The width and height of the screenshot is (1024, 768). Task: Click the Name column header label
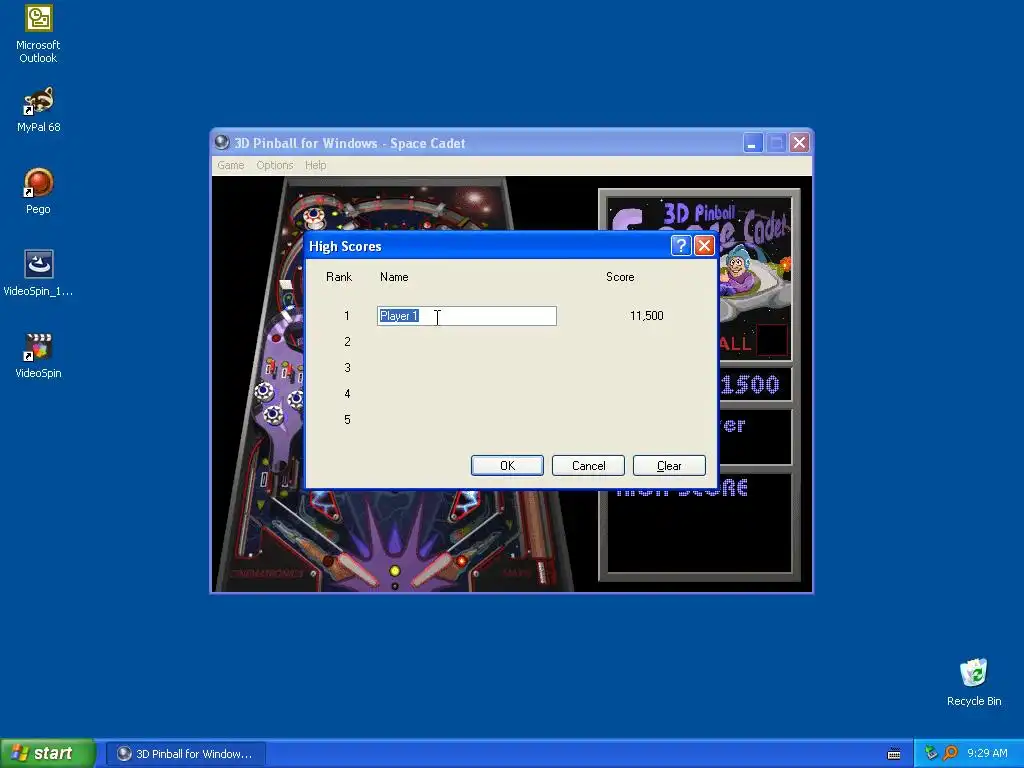point(394,277)
